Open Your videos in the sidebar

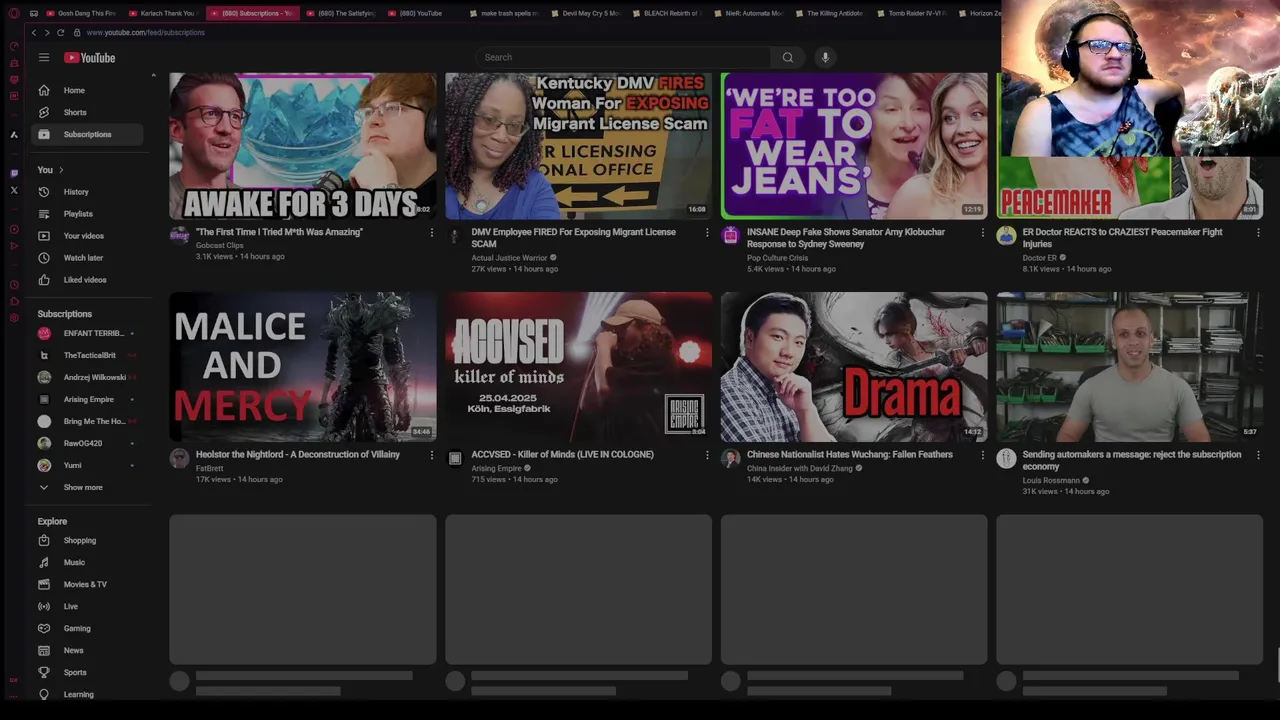[88, 236]
